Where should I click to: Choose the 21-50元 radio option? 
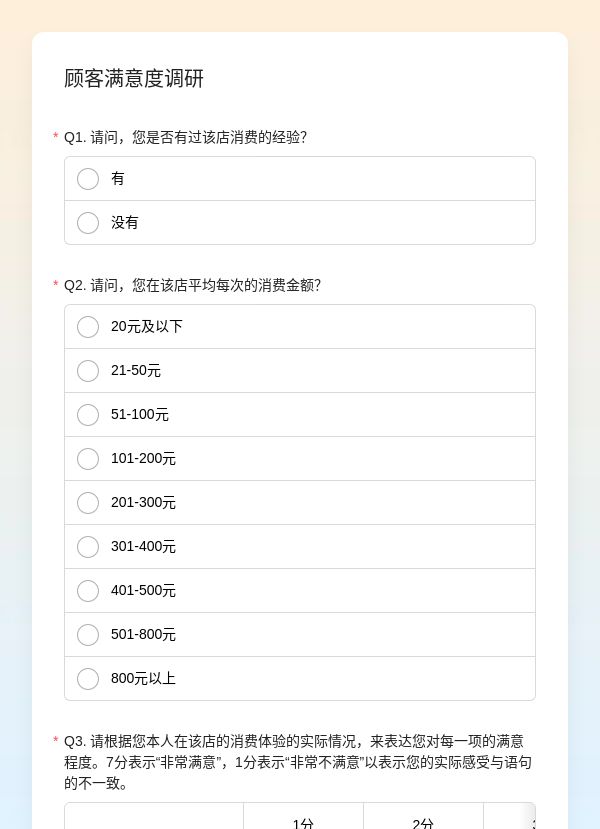[88, 371]
